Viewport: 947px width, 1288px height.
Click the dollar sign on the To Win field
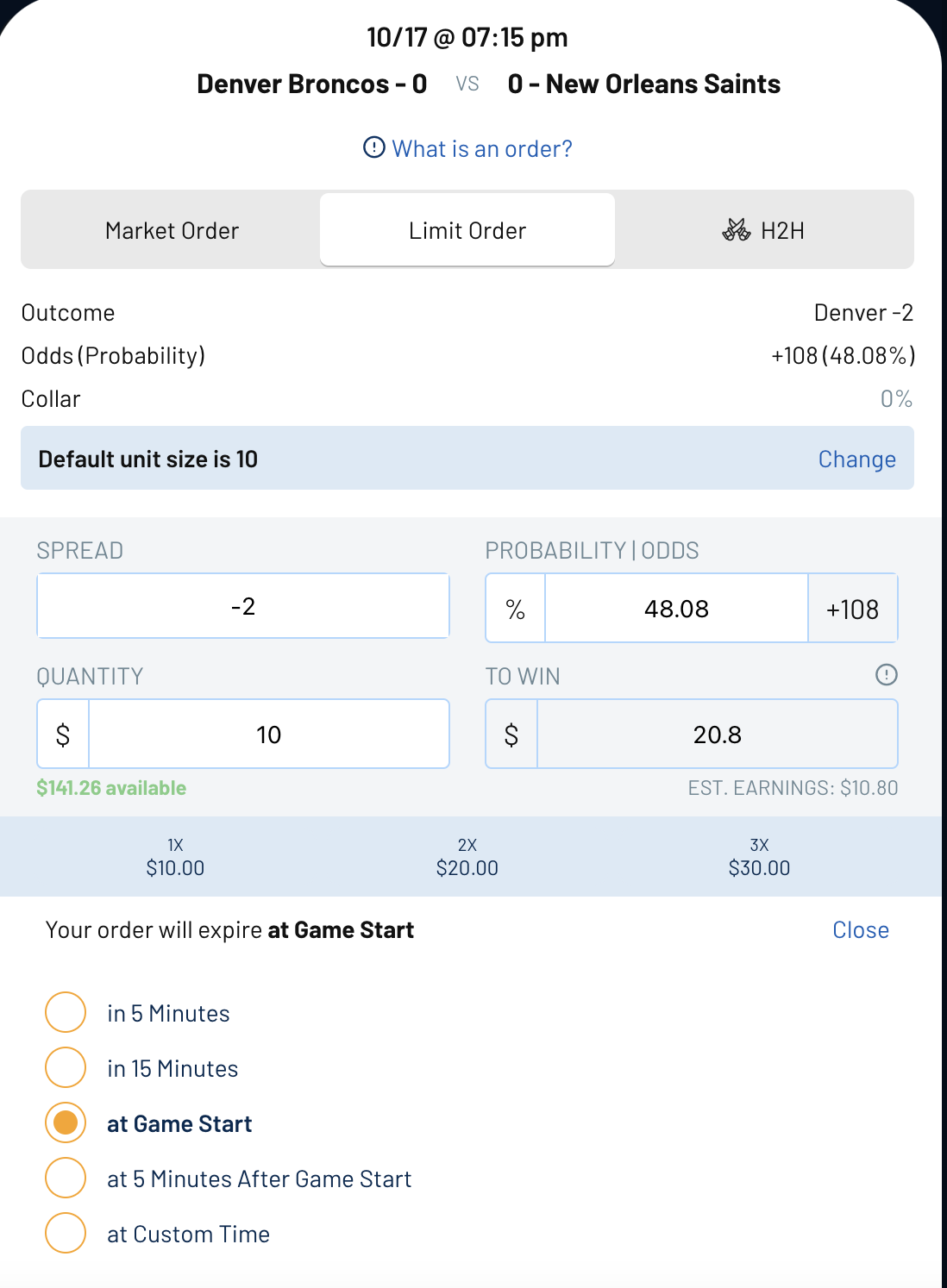click(510, 734)
